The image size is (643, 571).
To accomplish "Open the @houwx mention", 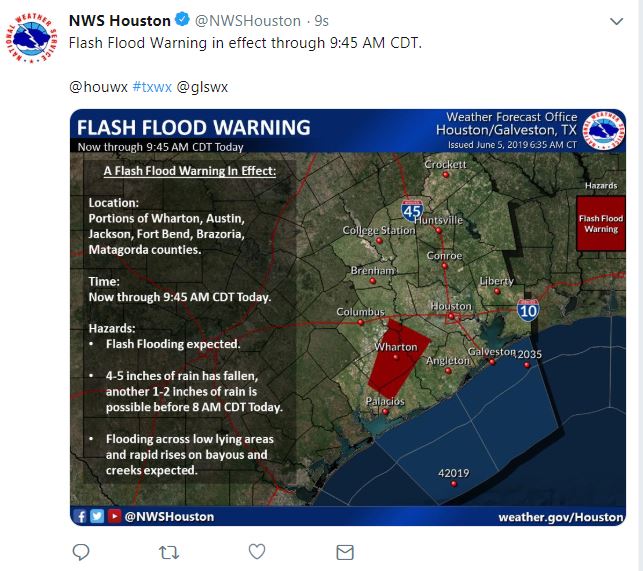I will [95, 87].
